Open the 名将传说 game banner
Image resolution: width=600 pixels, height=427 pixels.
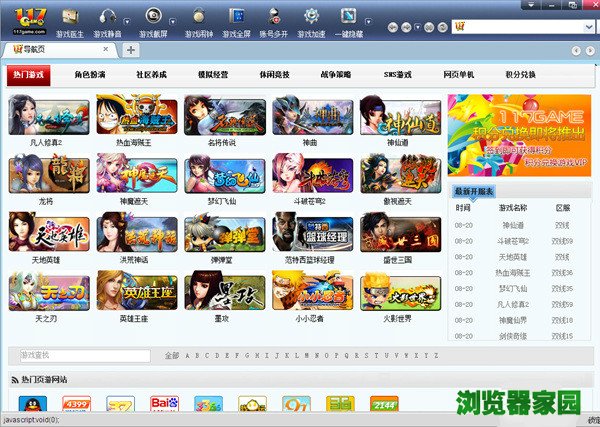225,115
